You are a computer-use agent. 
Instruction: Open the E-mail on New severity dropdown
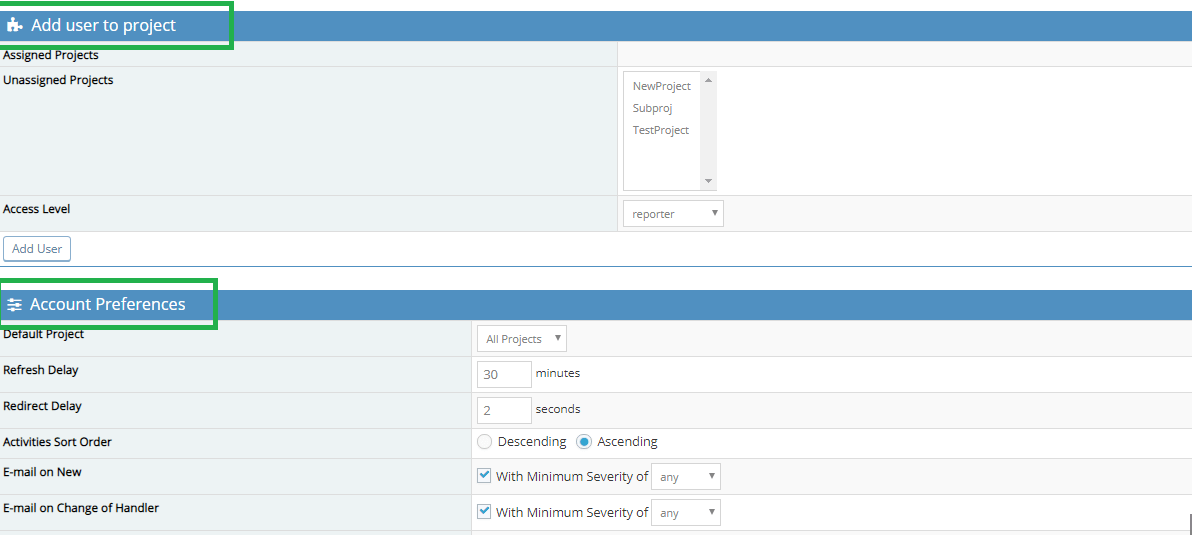point(686,477)
